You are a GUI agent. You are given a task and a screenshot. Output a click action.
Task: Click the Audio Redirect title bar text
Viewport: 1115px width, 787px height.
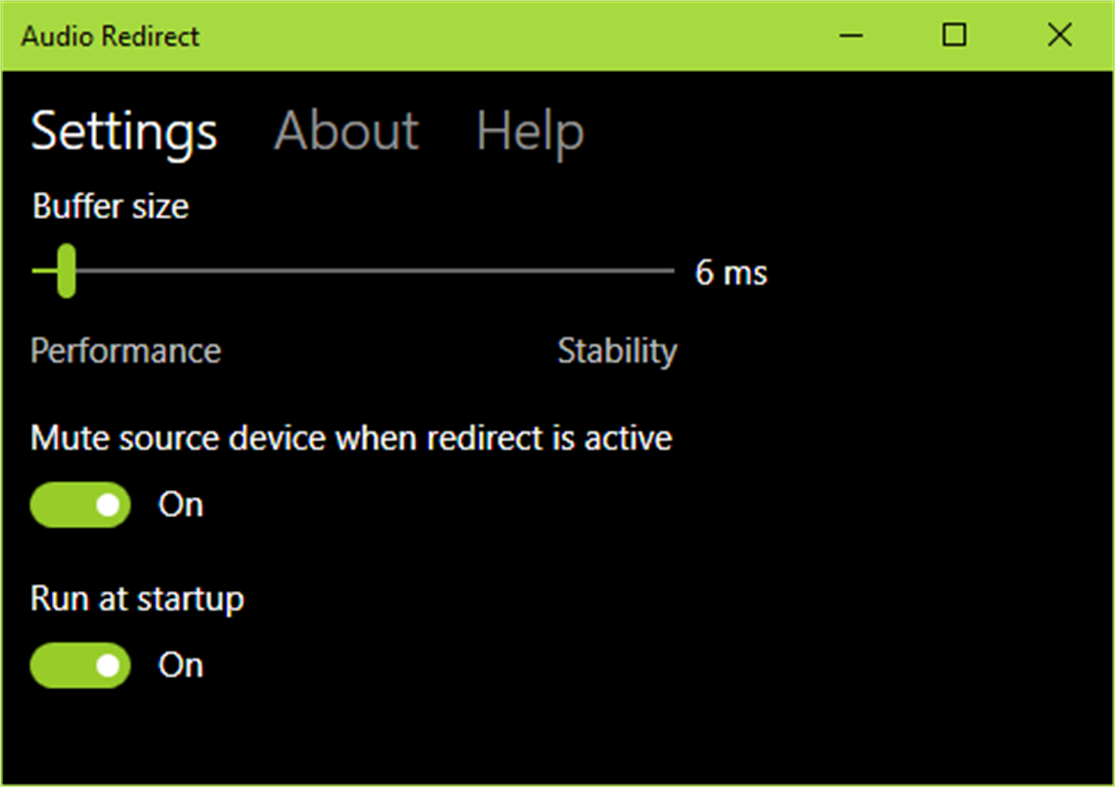pos(111,37)
